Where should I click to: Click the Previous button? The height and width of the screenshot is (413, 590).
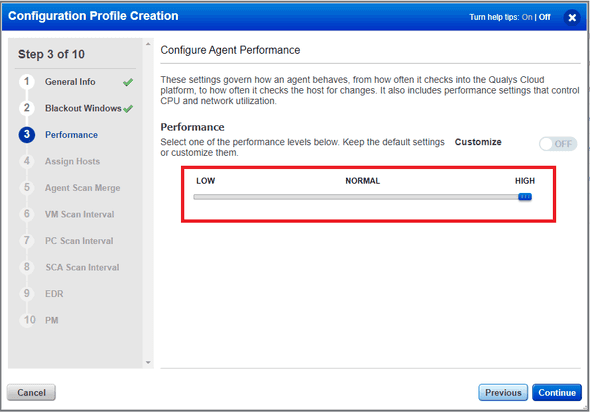pos(503,393)
